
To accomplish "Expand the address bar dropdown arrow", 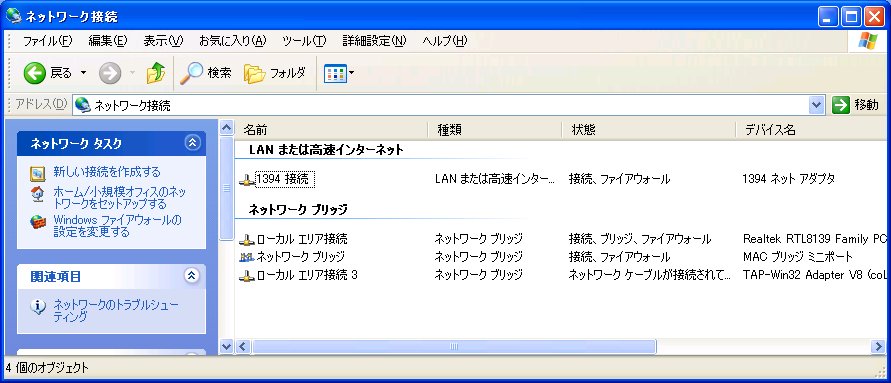I will [x=817, y=105].
